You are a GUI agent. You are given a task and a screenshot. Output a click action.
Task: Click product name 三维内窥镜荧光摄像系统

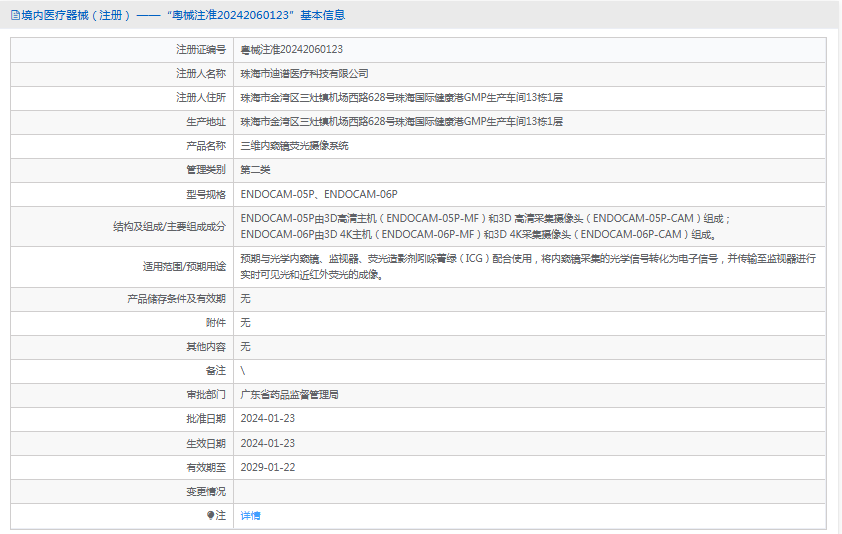294,146
